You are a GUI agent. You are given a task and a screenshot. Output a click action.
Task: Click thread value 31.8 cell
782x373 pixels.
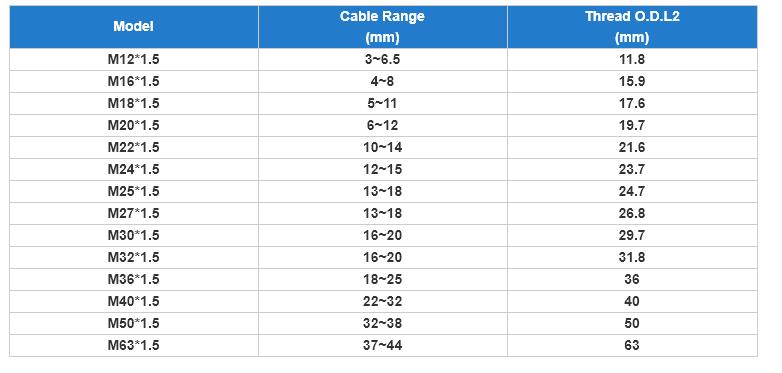tap(632, 257)
